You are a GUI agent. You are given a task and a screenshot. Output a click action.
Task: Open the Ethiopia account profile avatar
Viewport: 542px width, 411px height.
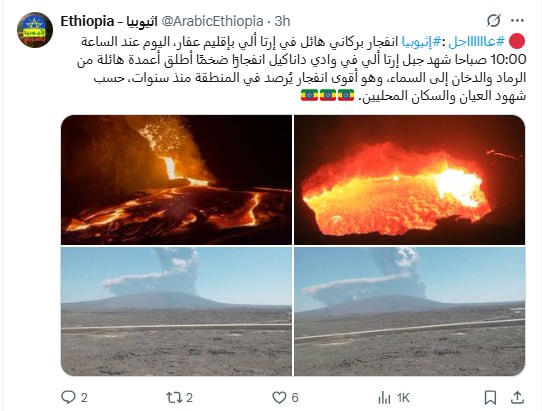pos(35,30)
